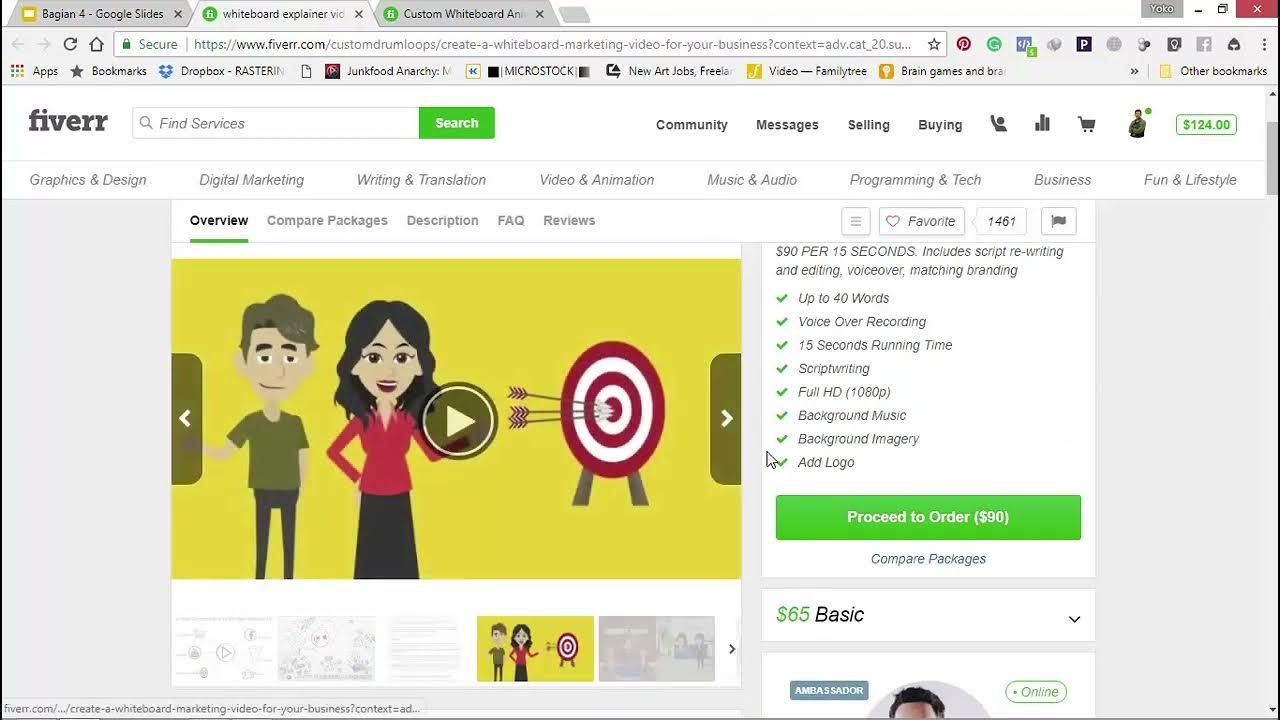Open the Apps shortcut in bookmarks bar
The image size is (1280, 720).
35,71
